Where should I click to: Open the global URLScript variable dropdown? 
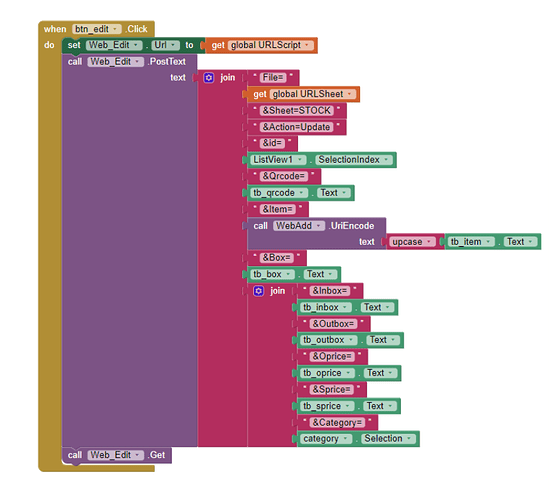[x=270, y=45]
